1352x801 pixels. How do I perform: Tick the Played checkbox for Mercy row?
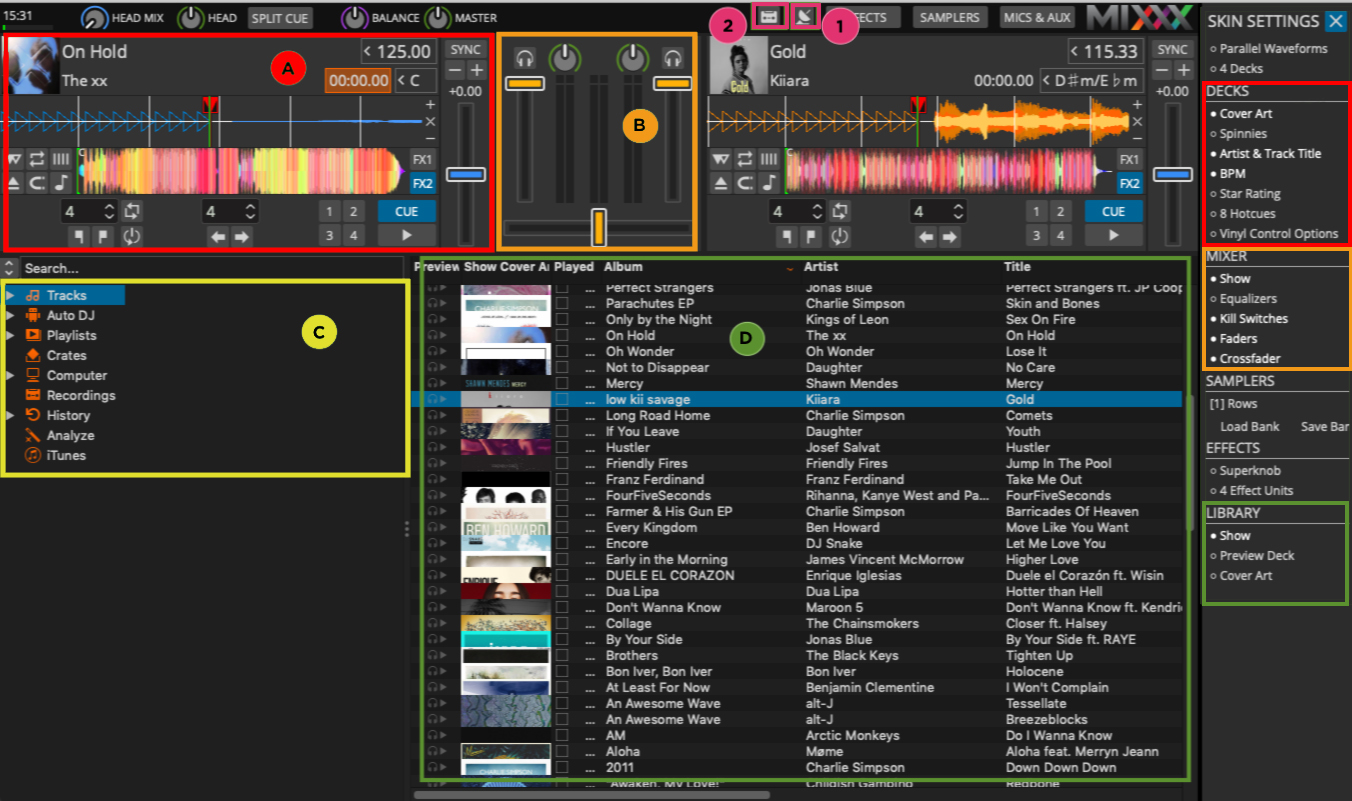point(562,384)
